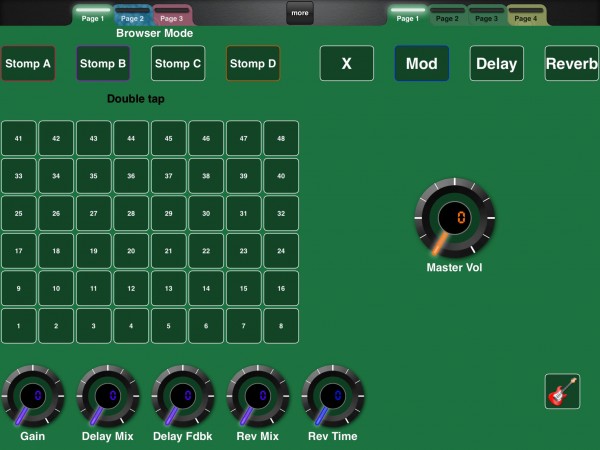Select browser slot 24

click(281, 251)
